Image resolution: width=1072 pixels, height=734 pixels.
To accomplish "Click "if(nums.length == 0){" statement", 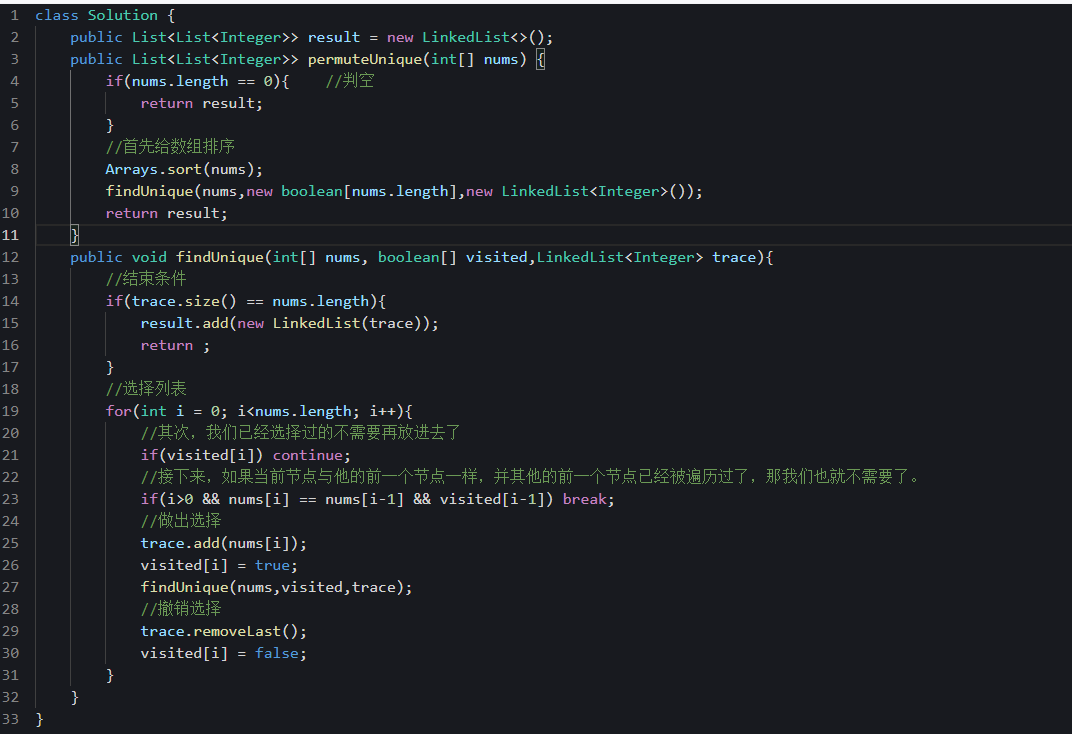I will point(198,81).
